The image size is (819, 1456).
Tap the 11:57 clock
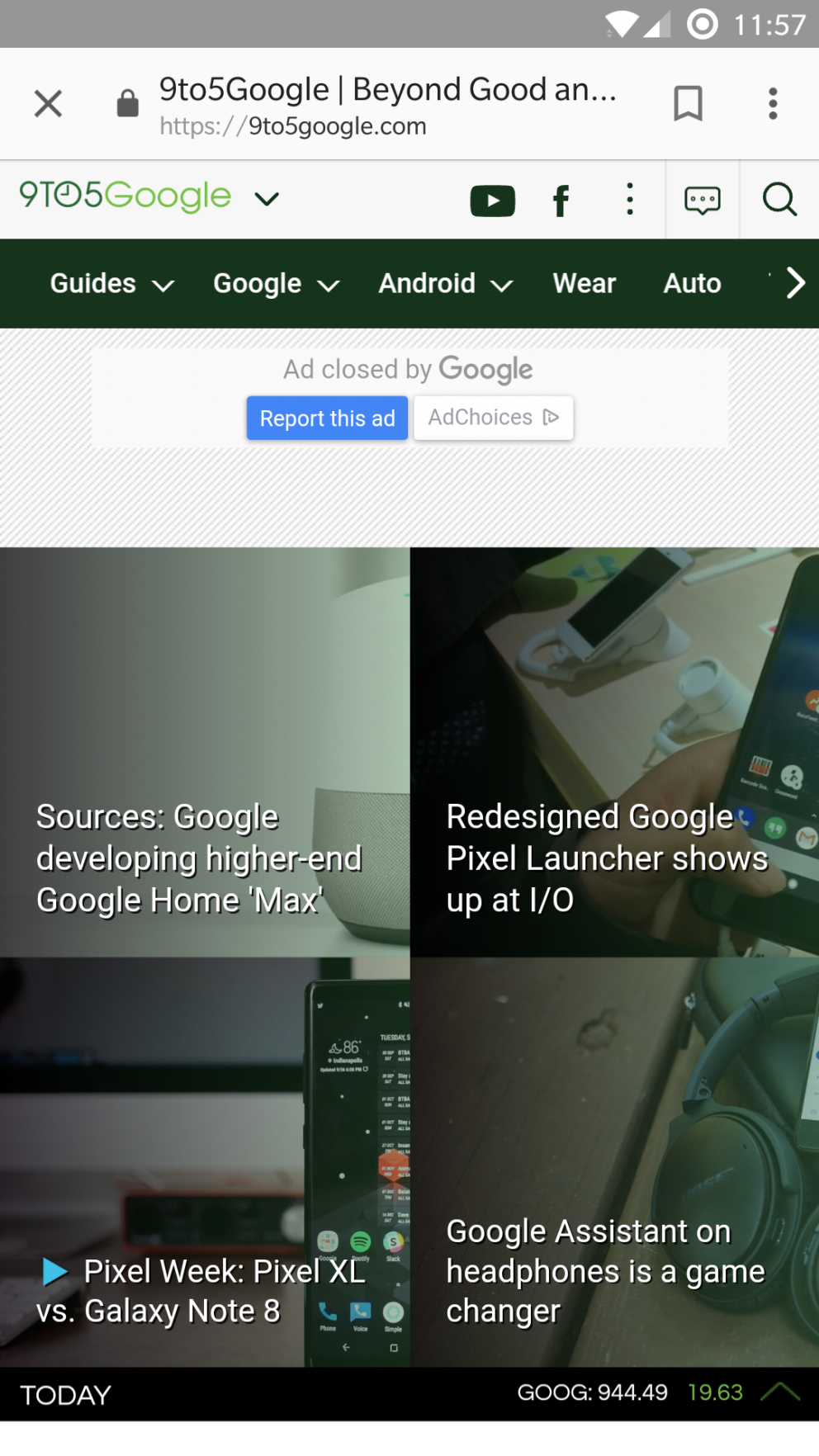tap(769, 25)
